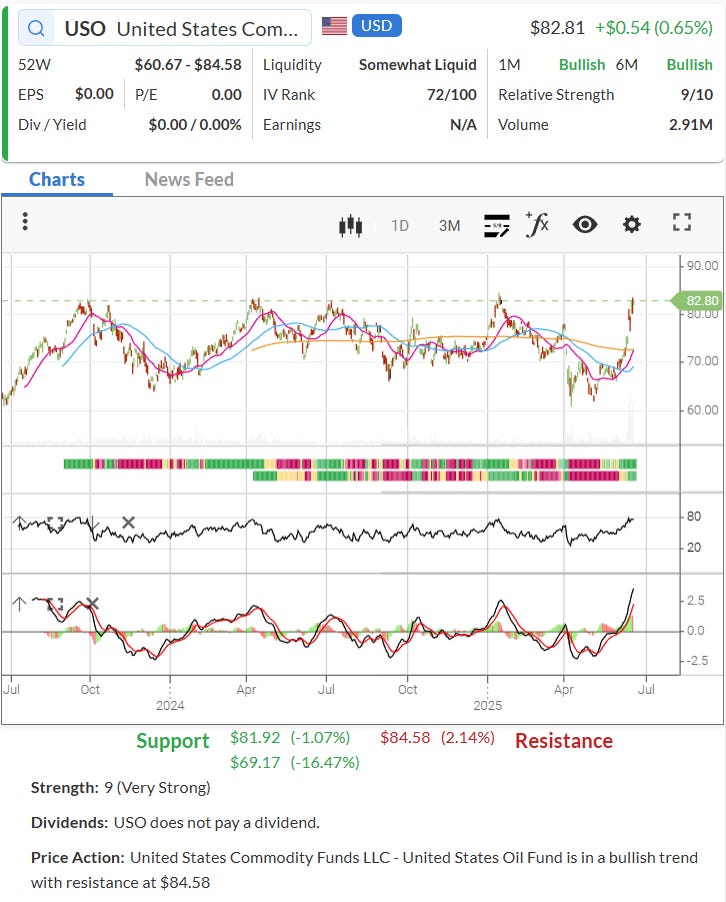This screenshot has width=726, height=902.
Task: Close the RSI indicator pane
Action: [x=128, y=522]
